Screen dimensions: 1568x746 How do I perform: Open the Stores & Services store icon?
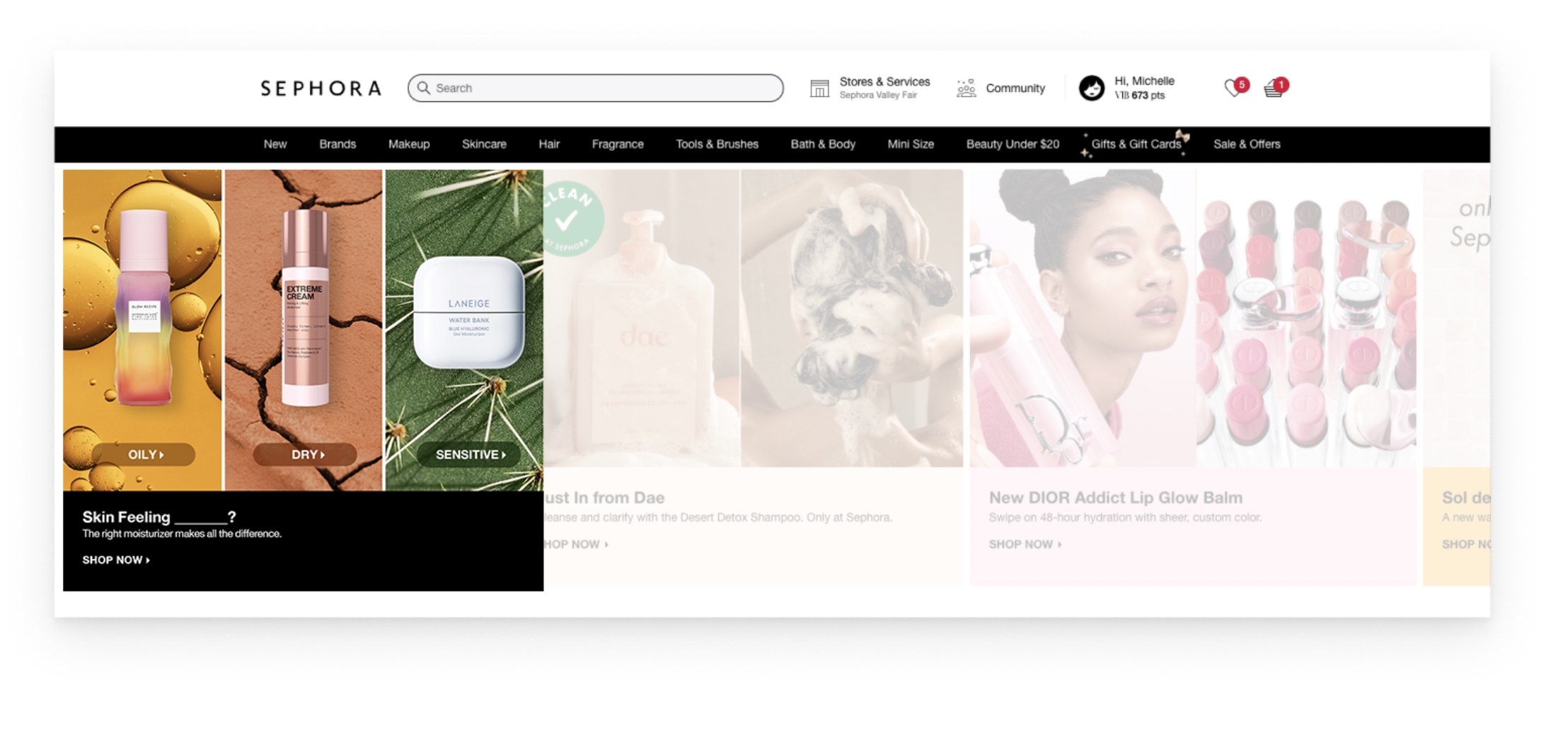tap(819, 88)
